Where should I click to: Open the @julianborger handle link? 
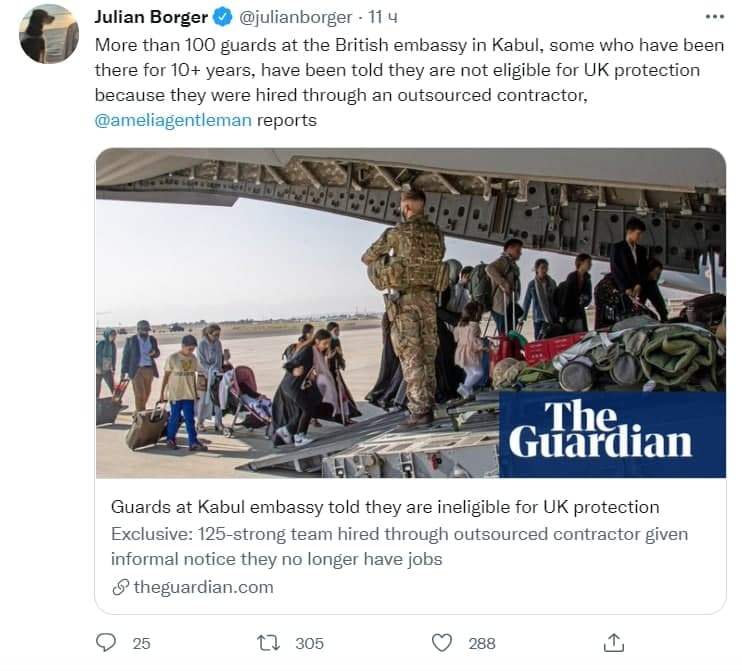[x=296, y=18]
